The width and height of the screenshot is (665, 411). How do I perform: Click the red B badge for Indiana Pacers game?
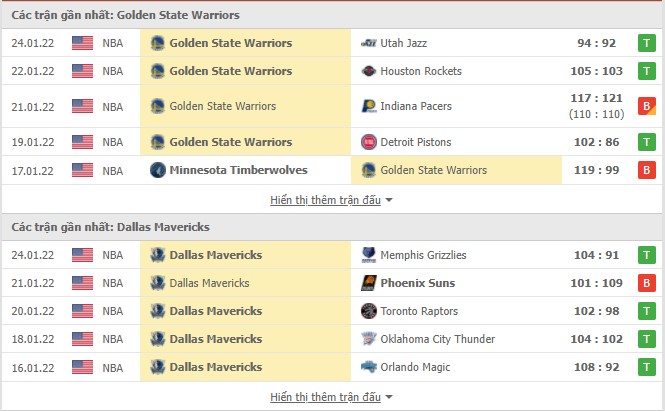tap(647, 106)
